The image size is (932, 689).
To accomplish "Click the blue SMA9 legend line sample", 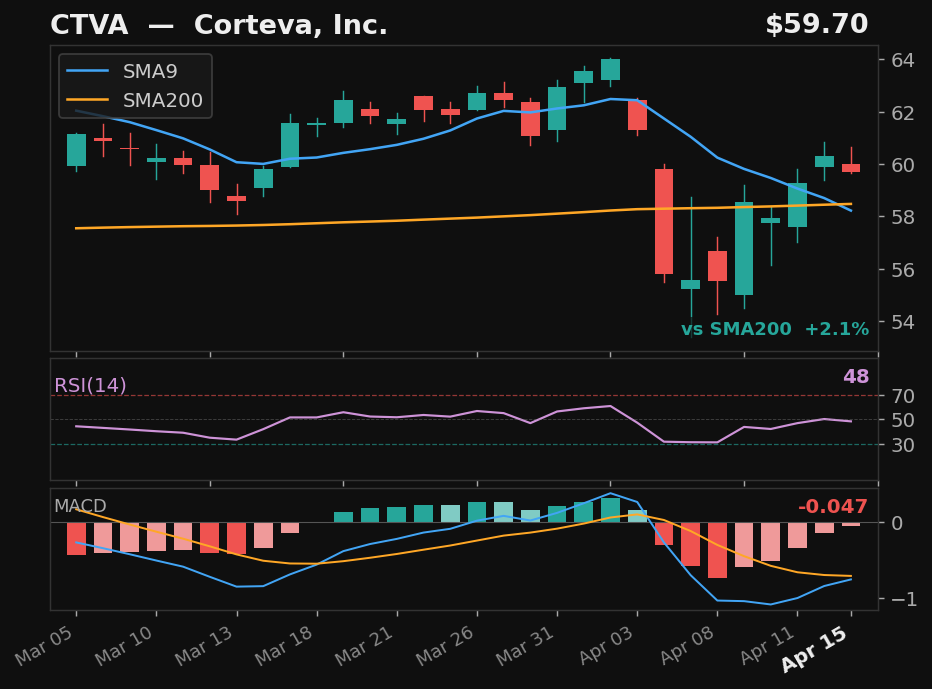I will [88, 71].
